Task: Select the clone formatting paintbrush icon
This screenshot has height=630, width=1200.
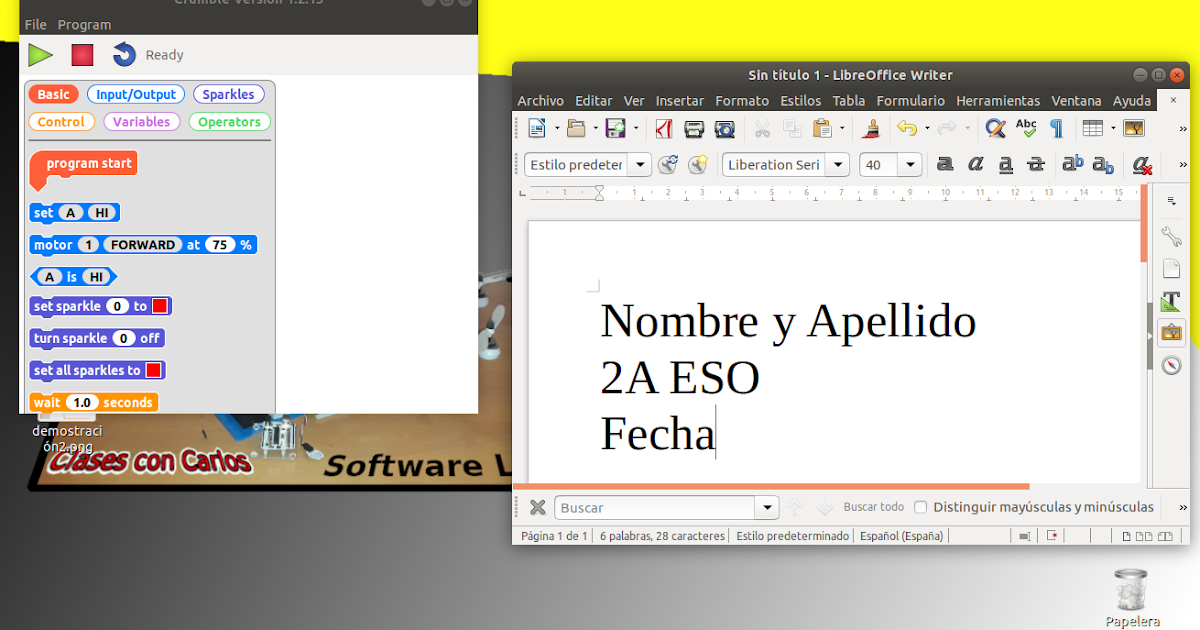Action: point(870,128)
